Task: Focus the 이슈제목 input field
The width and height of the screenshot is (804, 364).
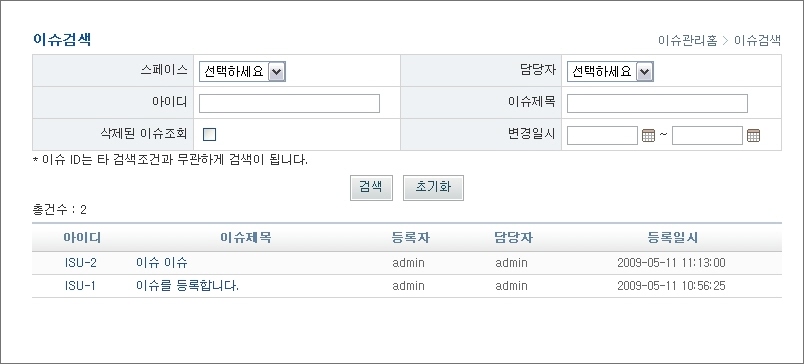Action: pyautogui.click(x=657, y=104)
